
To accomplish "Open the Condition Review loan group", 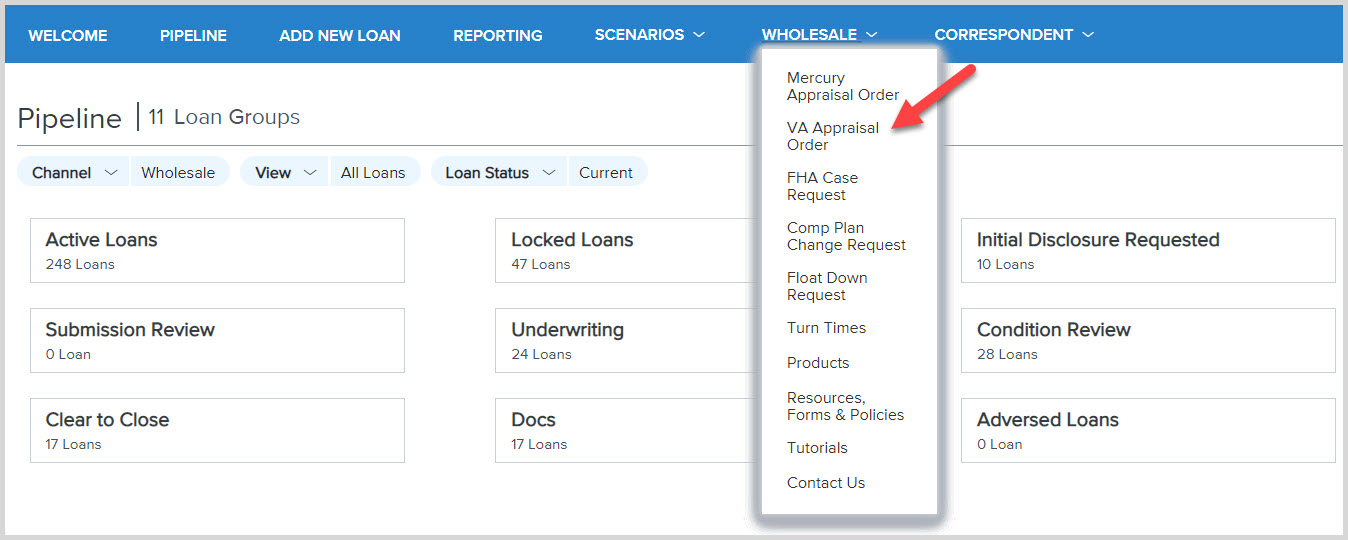I will click(1147, 340).
